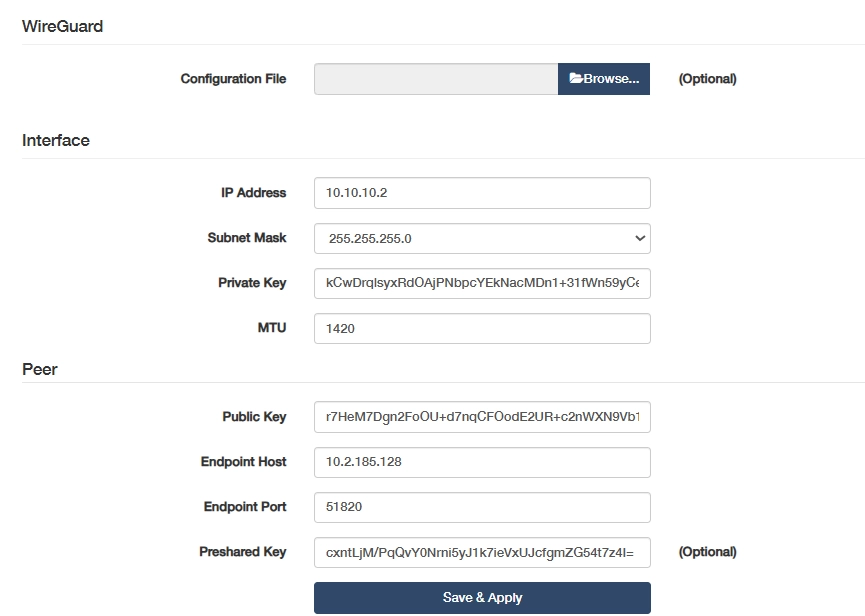
Task: Click the Endpoint Host label
Action: click(243, 462)
